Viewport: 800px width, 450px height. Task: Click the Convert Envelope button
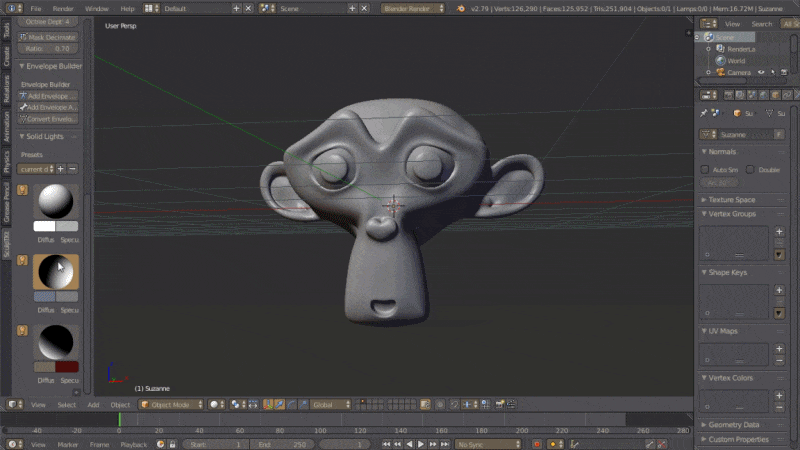point(48,119)
